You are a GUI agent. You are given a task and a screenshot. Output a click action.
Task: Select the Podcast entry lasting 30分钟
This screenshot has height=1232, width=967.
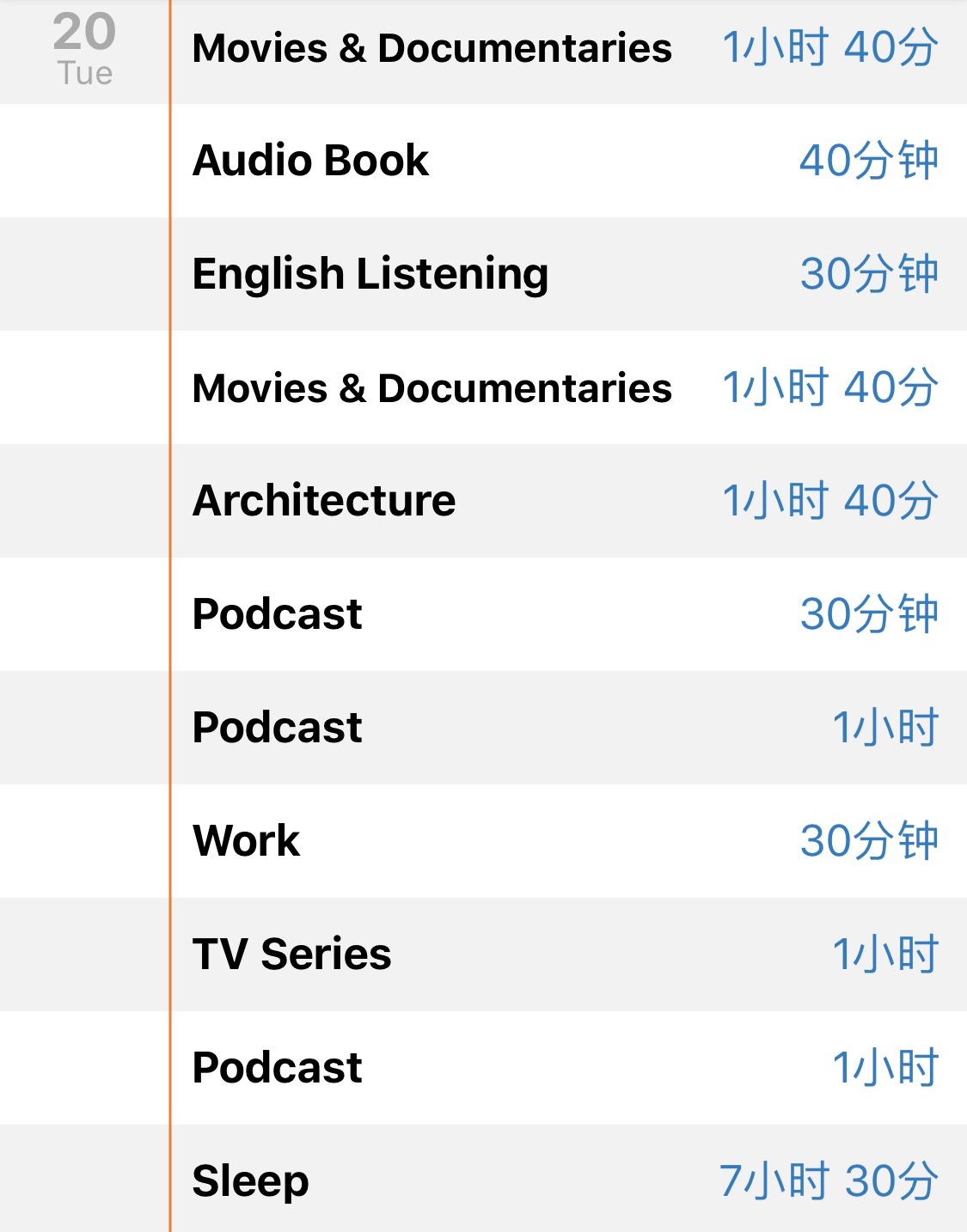pos(568,614)
